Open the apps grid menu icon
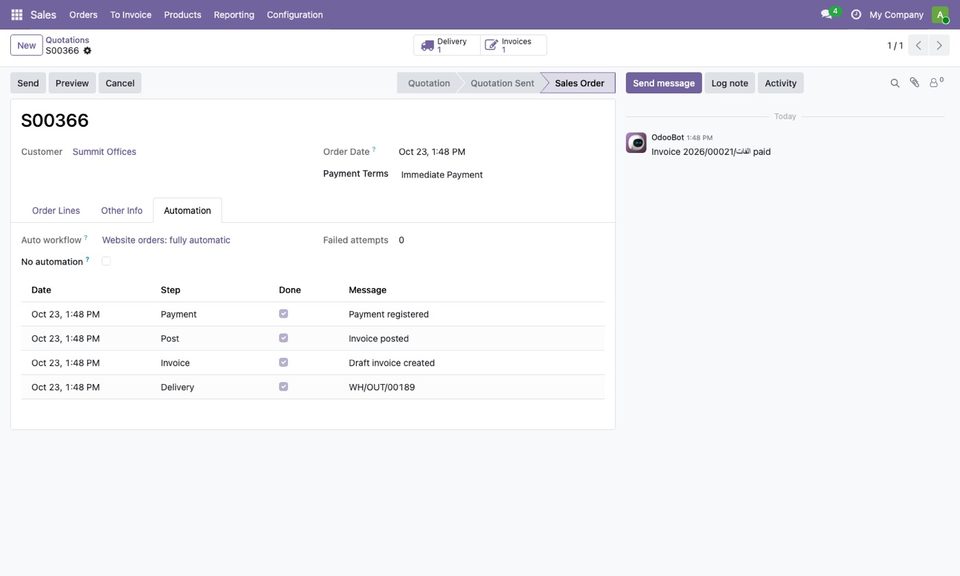 point(17,15)
